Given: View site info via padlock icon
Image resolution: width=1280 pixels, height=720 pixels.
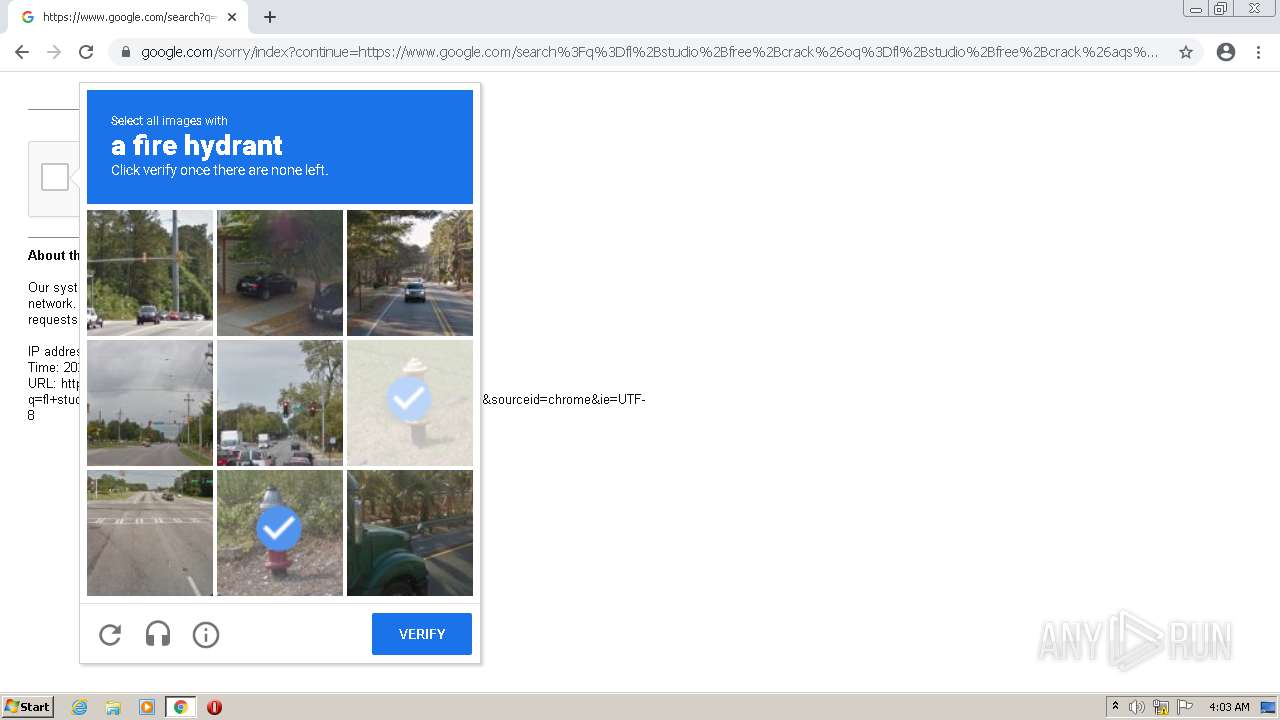Looking at the screenshot, I should (125, 52).
